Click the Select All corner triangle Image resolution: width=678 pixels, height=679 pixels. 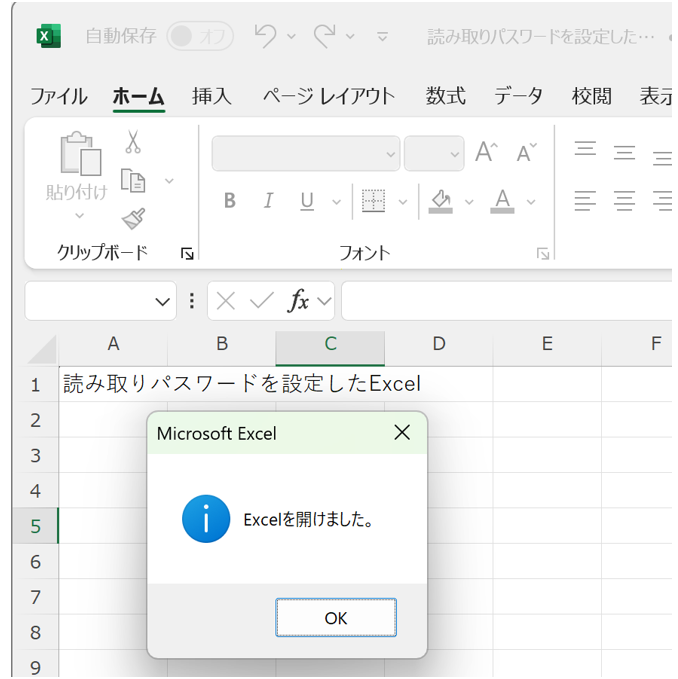[x=42, y=350]
